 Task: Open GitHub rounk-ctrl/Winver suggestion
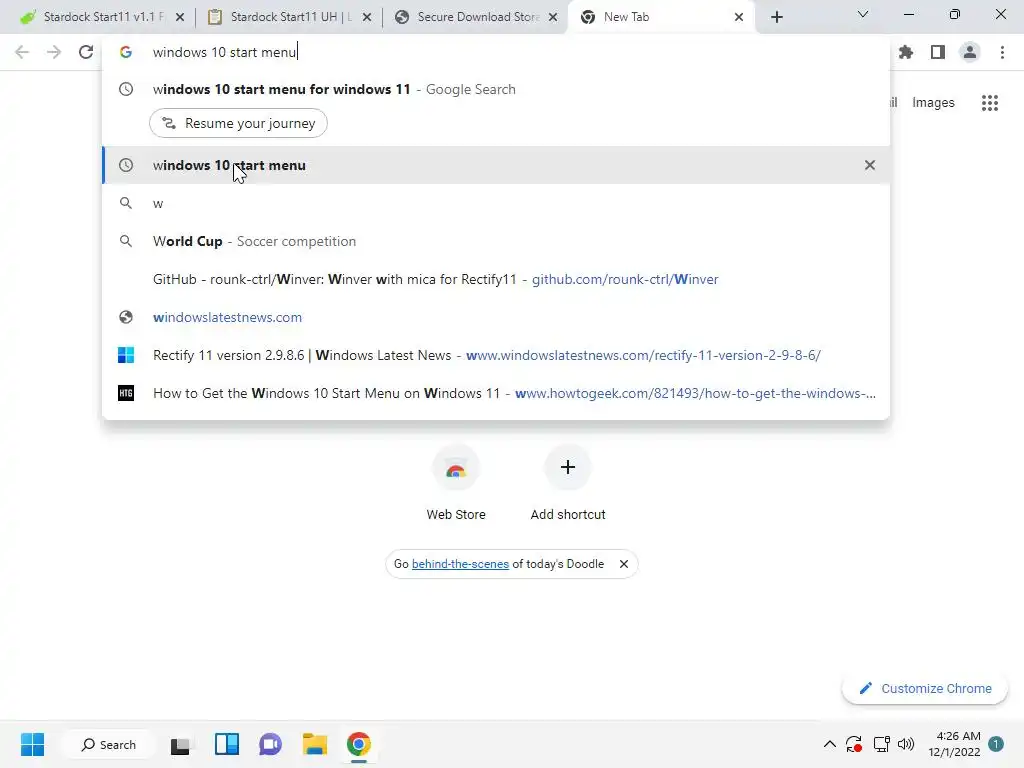point(496,280)
